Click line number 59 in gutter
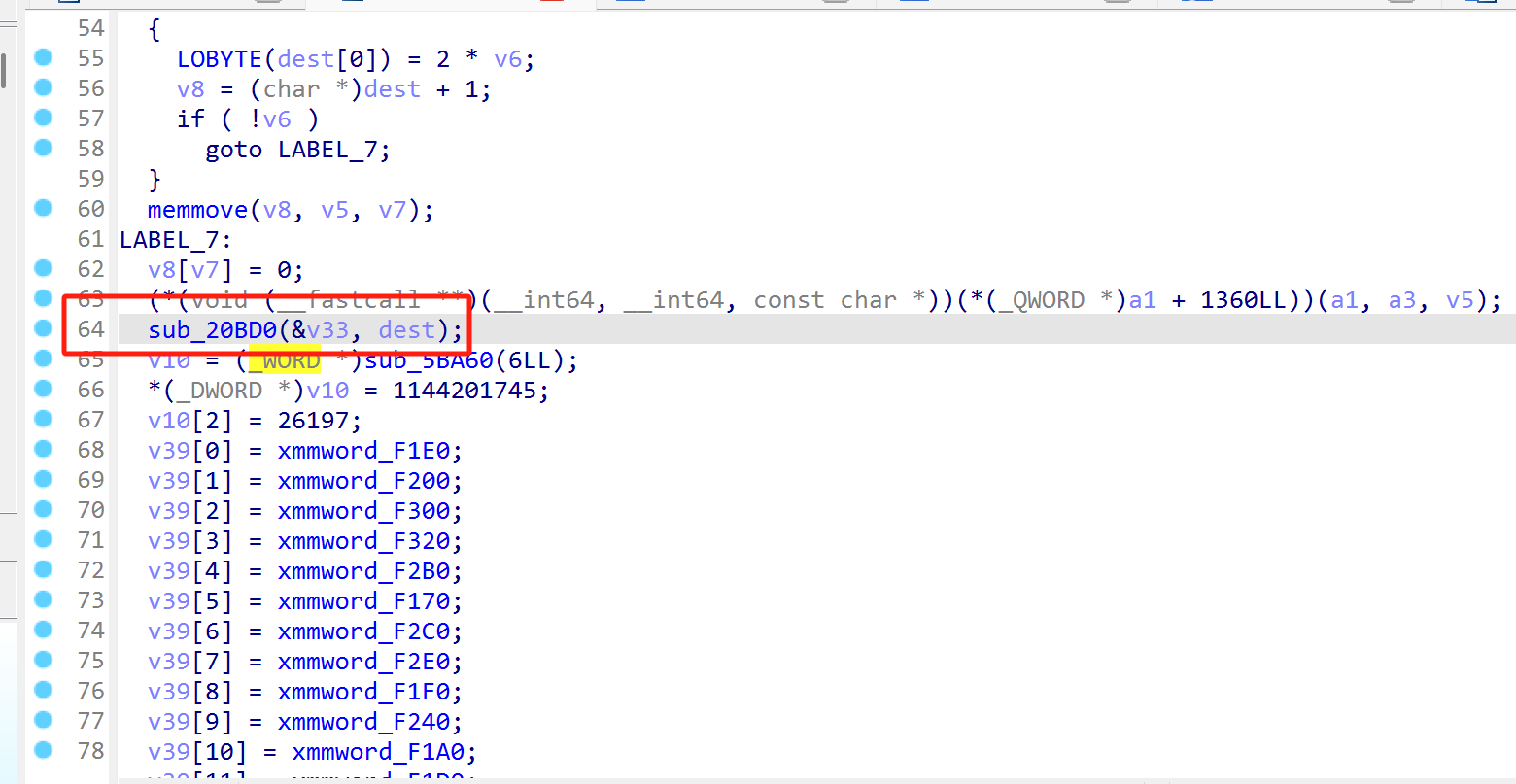The image size is (1516, 784). point(90,179)
